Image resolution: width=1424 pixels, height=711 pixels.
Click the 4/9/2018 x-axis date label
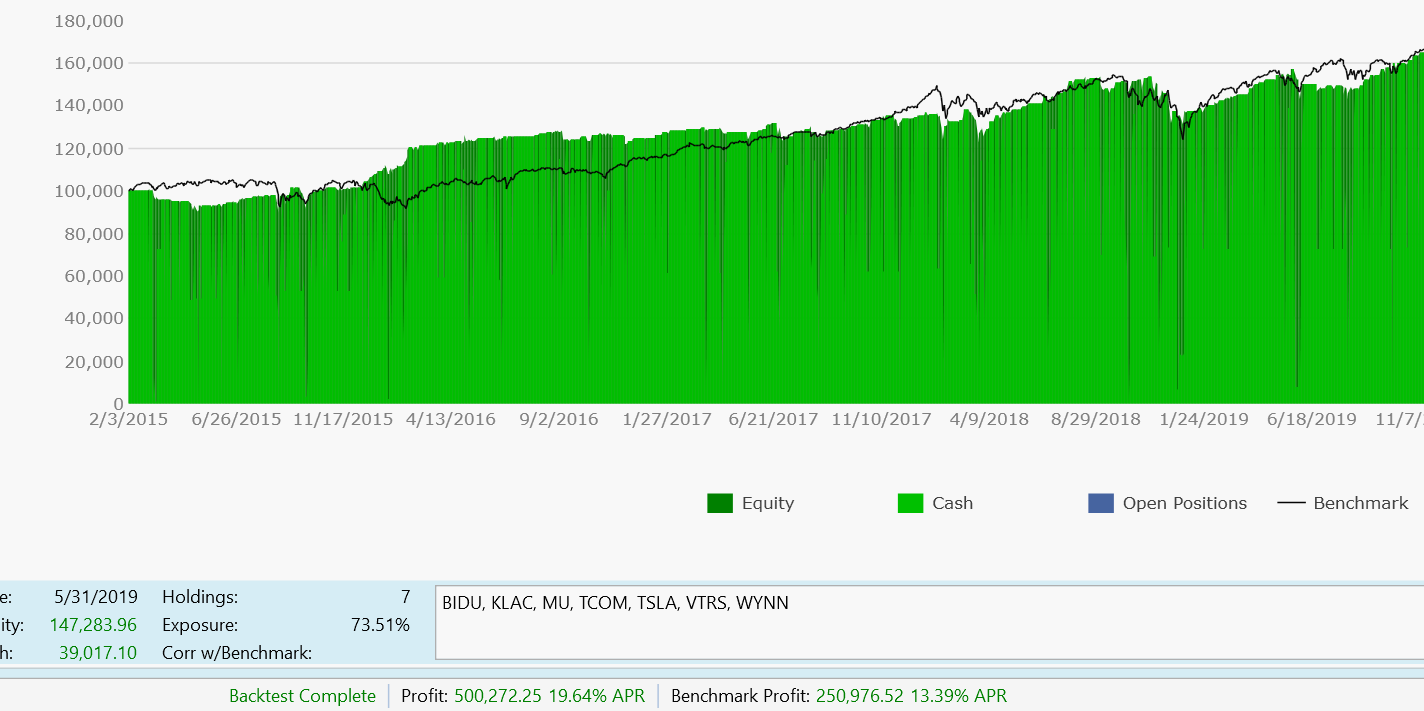988,419
